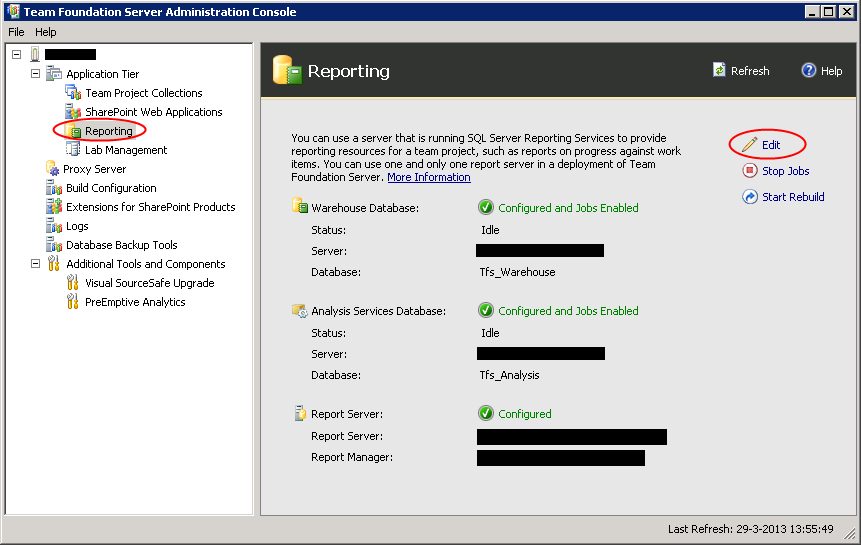This screenshot has height=545, width=861.
Task: Click the Start Rebuild link
Action: point(793,197)
